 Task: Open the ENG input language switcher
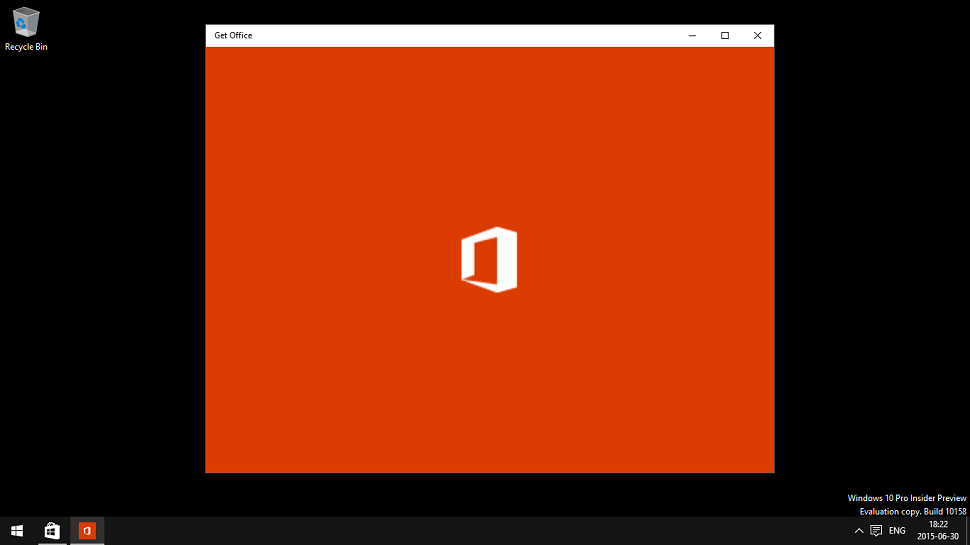coord(897,530)
